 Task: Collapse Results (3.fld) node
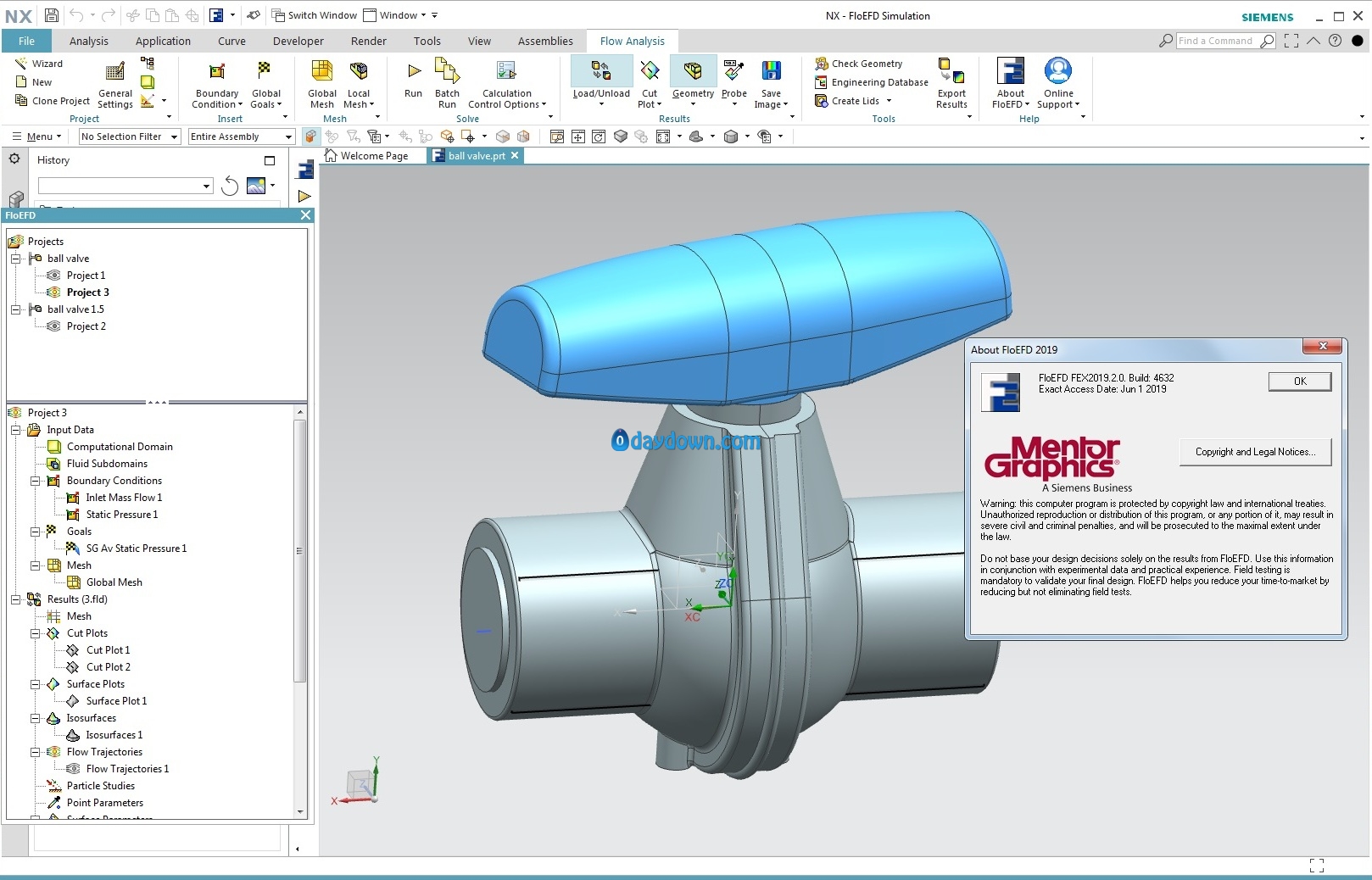pos(15,599)
